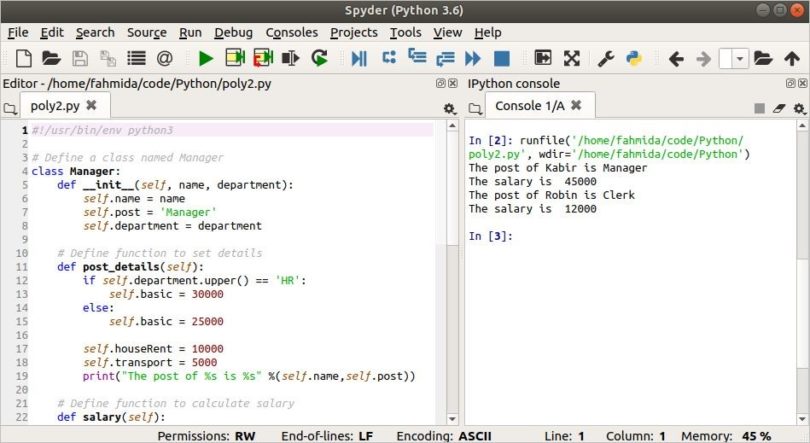The height and width of the screenshot is (443, 810).
Task: Run the current cell
Action: [x=235, y=58]
